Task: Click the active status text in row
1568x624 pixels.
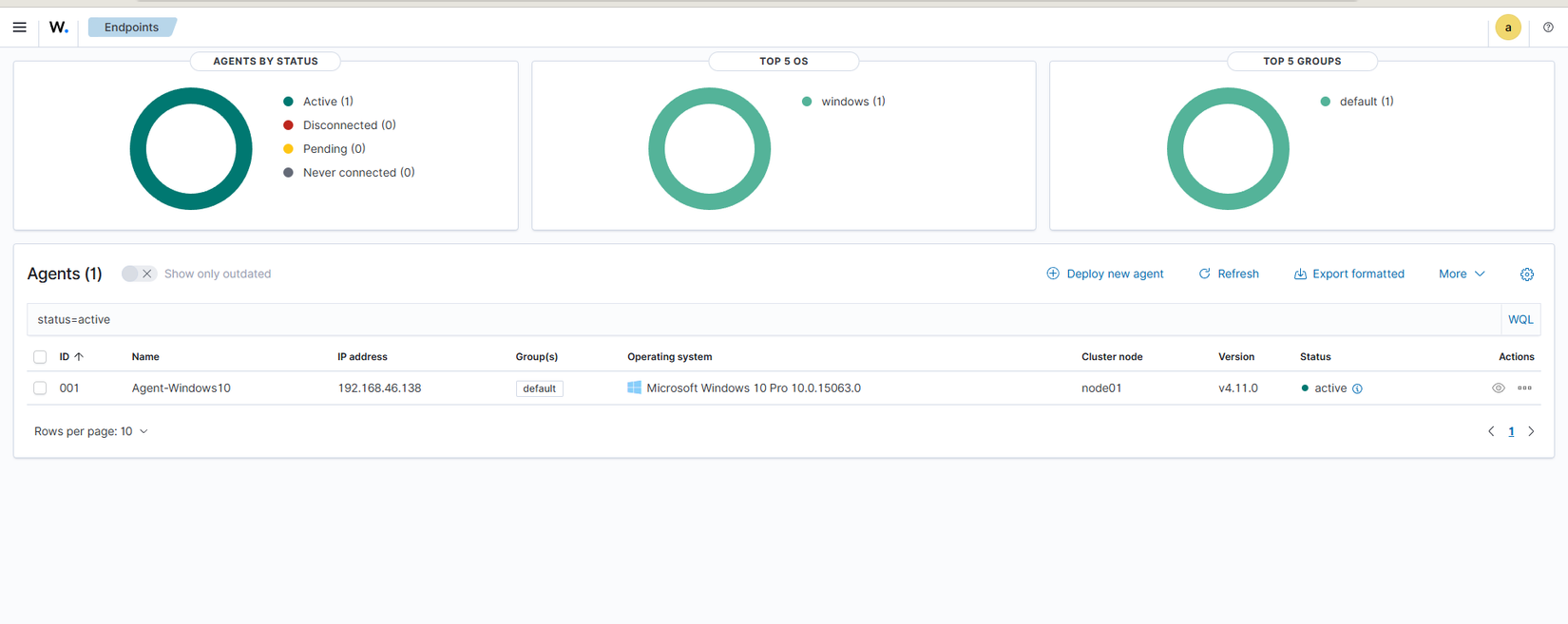Action: click(1330, 388)
